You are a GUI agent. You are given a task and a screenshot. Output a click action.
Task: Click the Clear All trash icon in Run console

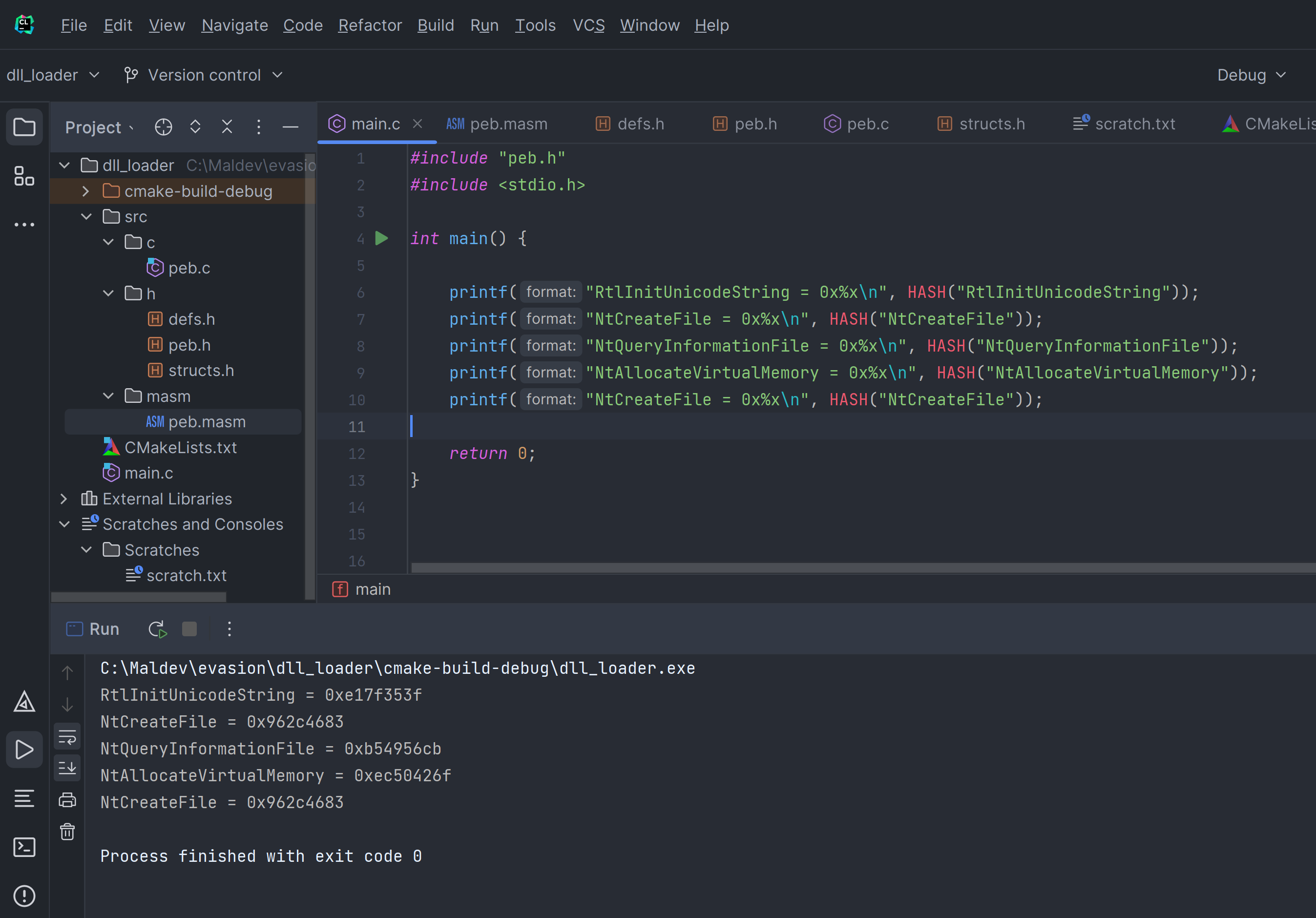tap(68, 832)
